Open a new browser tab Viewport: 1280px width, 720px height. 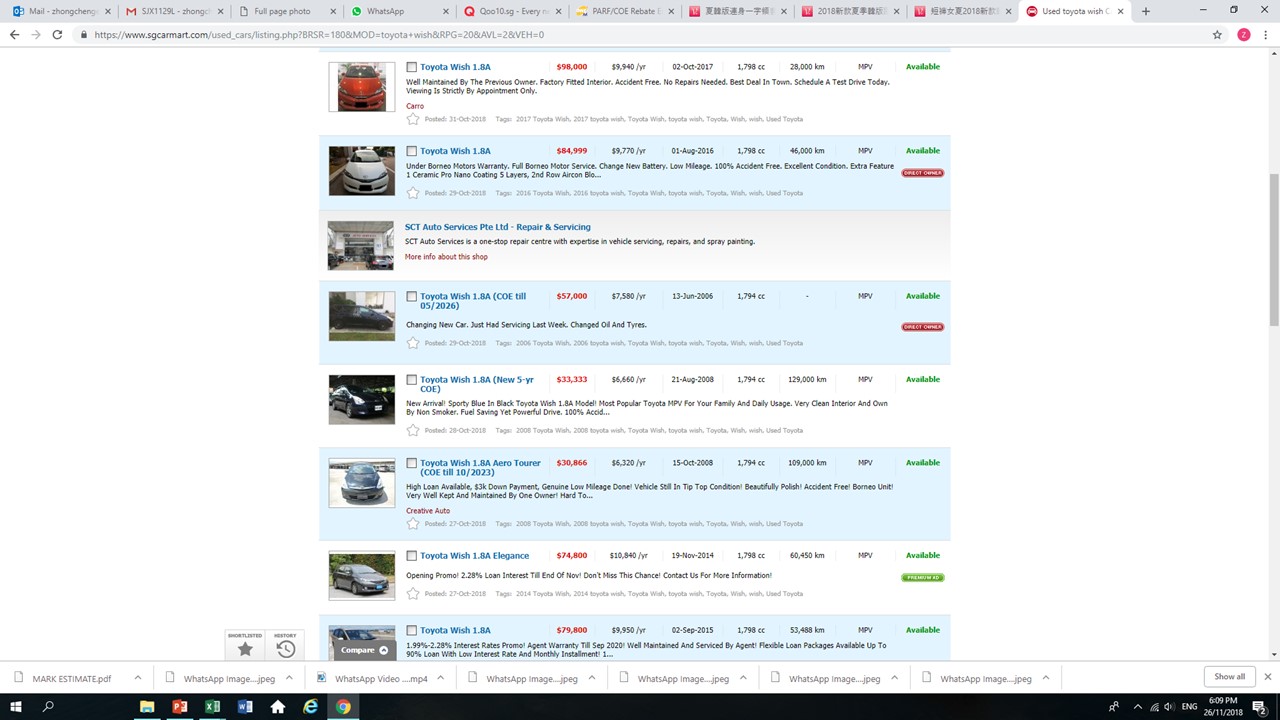pos(1146,11)
